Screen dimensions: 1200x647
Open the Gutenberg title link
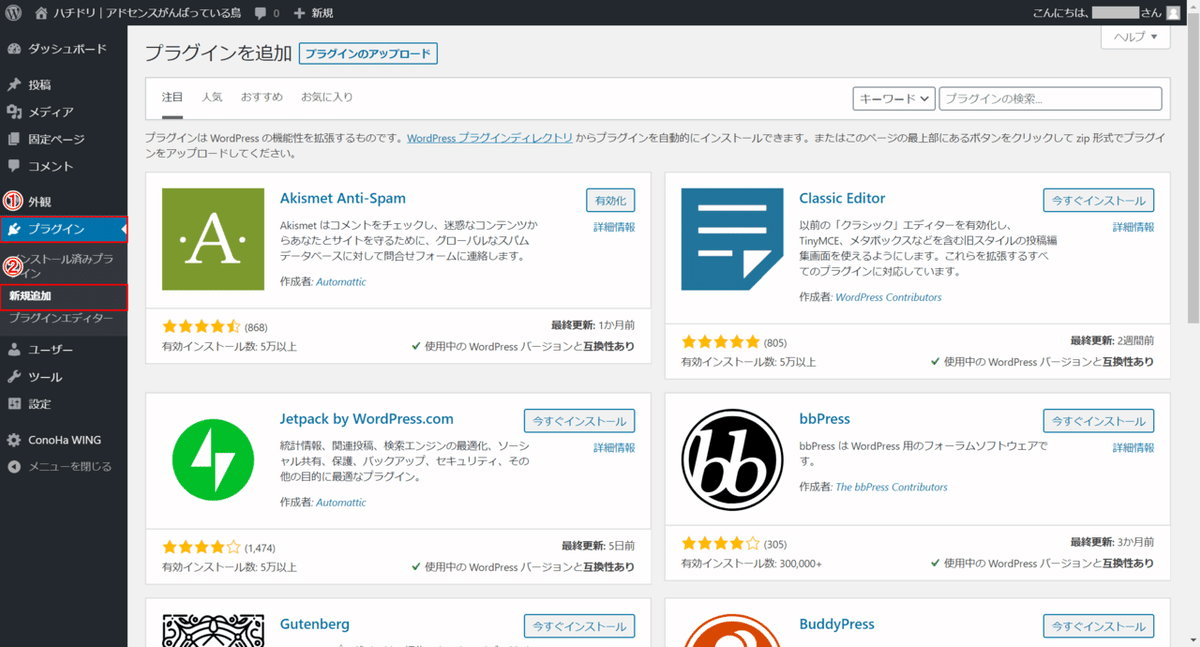coord(315,623)
